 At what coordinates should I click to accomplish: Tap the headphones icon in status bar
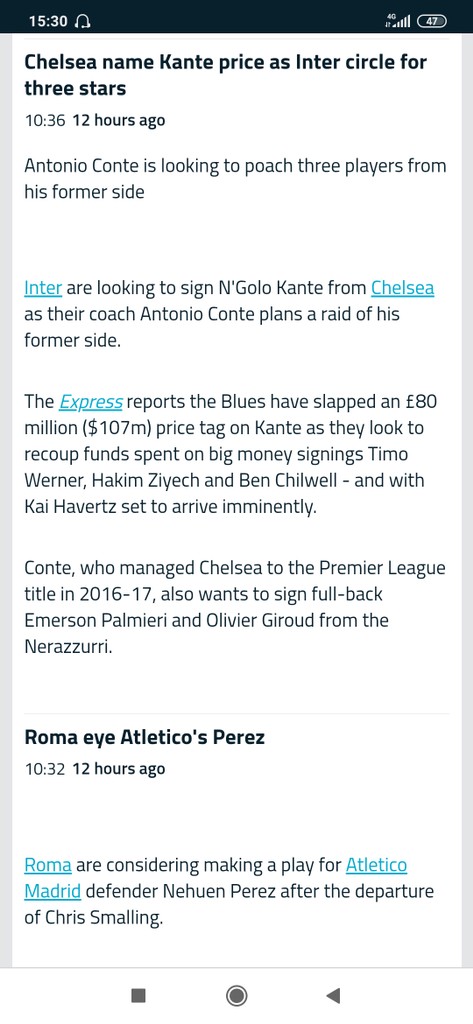tap(82, 22)
